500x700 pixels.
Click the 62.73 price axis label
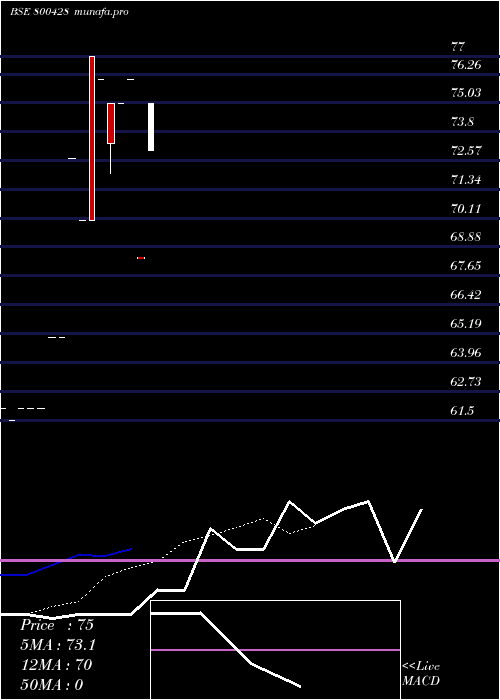pyautogui.click(x=466, y=381)
